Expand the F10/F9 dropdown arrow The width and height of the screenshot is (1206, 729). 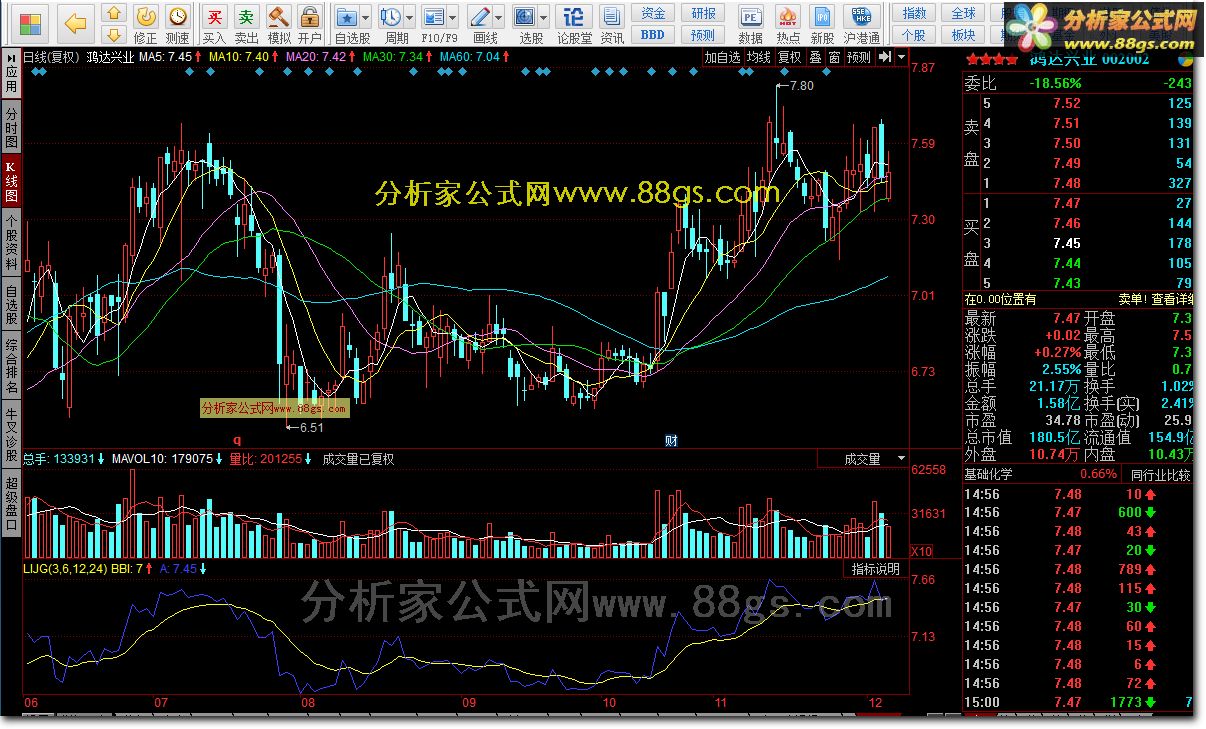pos(453,18)
